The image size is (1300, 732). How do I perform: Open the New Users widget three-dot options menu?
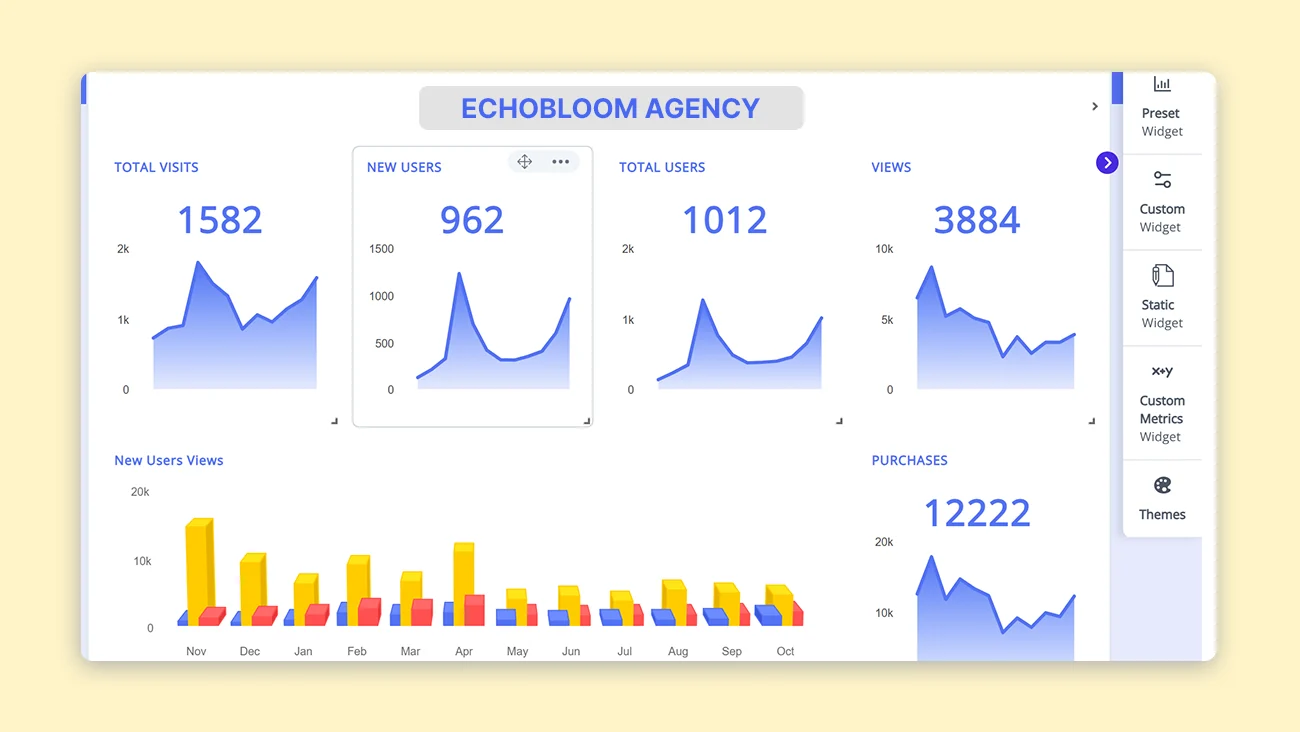[x=560, y=161]
